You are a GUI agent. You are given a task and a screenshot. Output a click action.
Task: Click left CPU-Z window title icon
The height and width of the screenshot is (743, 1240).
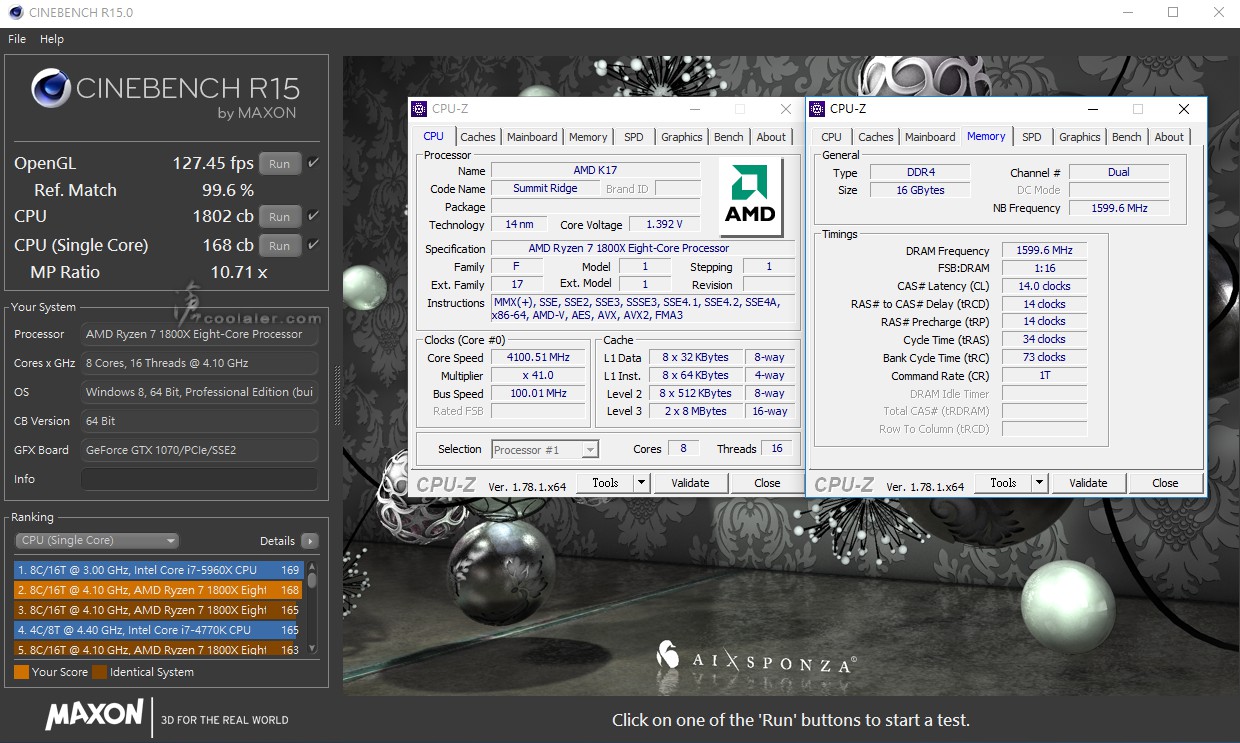[x=420, y=109]
